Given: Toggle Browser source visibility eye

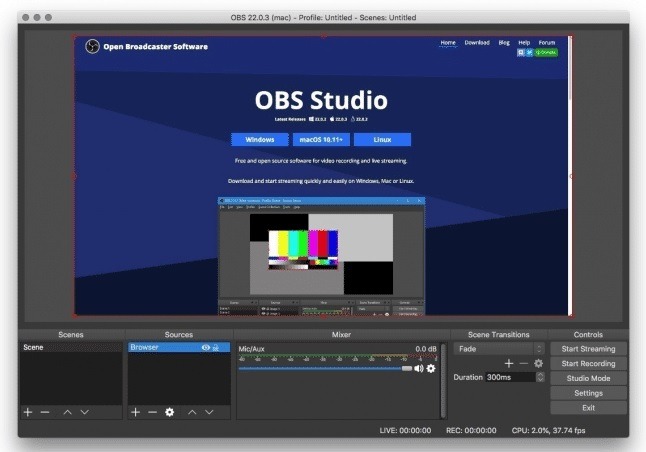Looking at the screenshot, I should (x=206, y=348).
